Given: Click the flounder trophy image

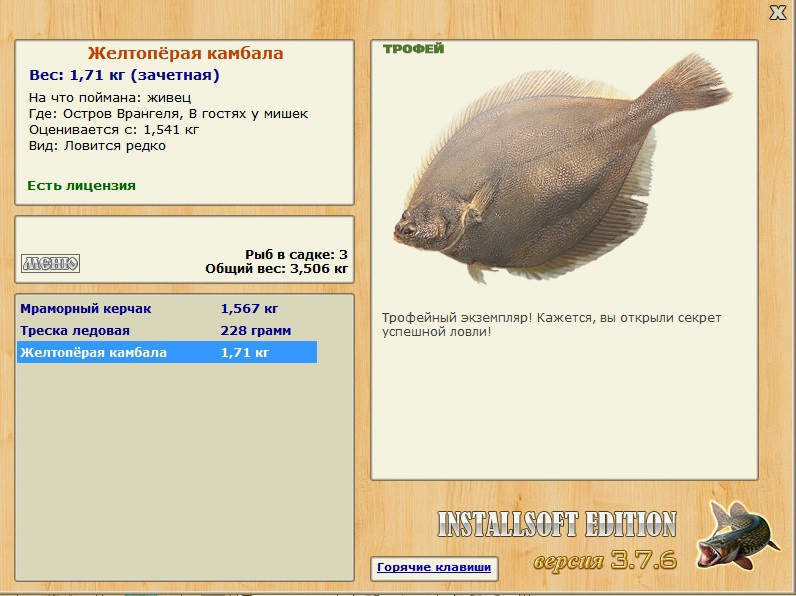Looking at the screenshot, I should click(x=562, y=170).
